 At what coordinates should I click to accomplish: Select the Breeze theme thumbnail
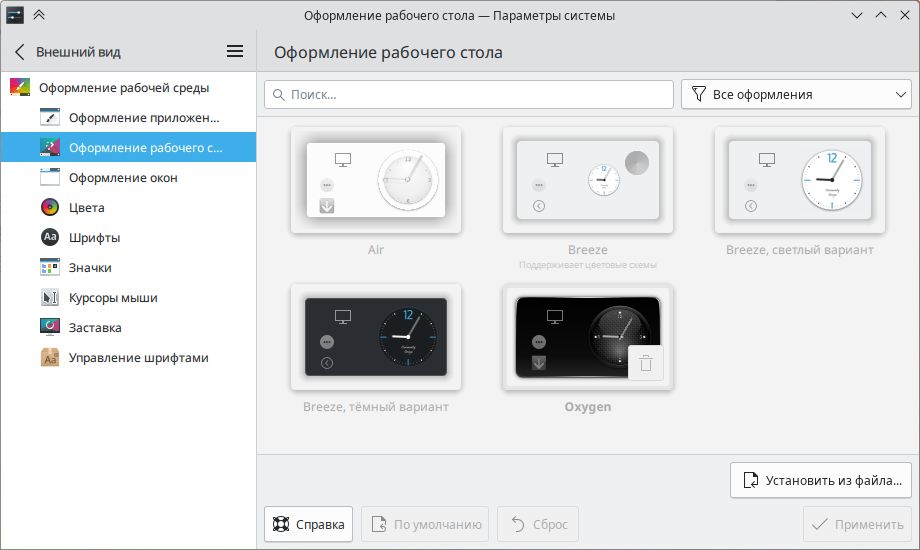coord(588,180)
